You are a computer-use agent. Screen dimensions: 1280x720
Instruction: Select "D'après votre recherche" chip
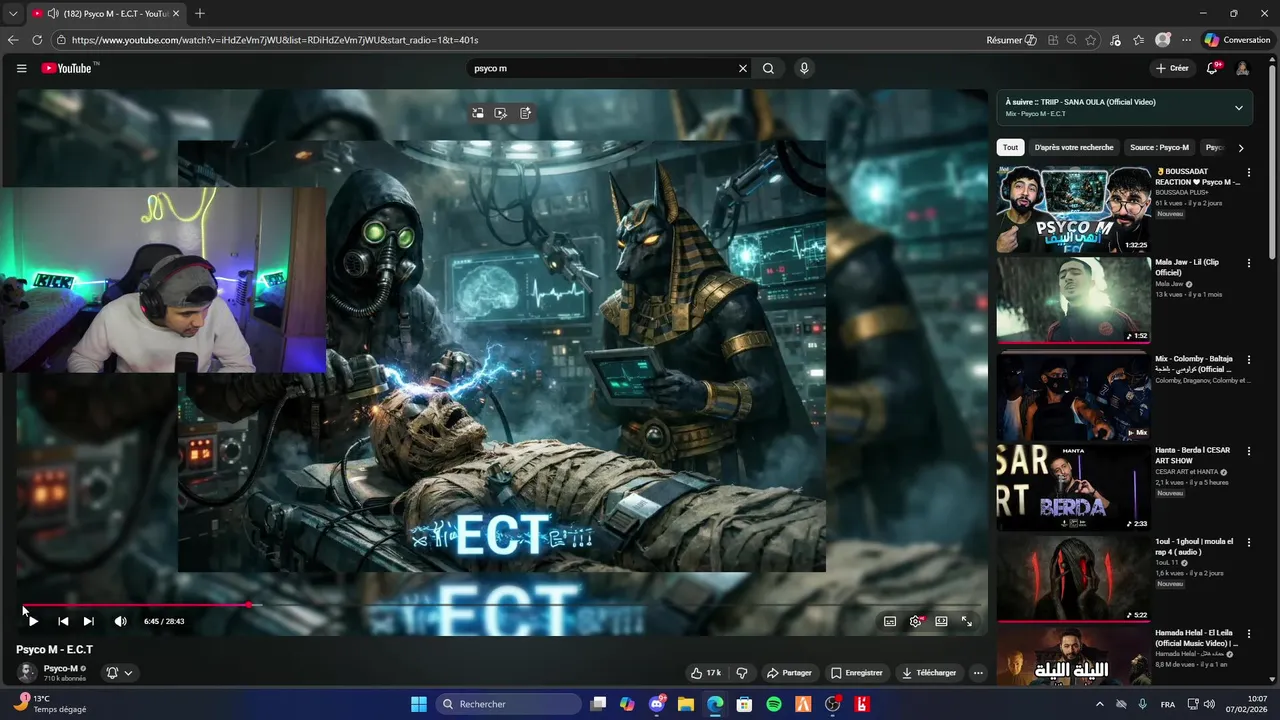[1074, 147]
